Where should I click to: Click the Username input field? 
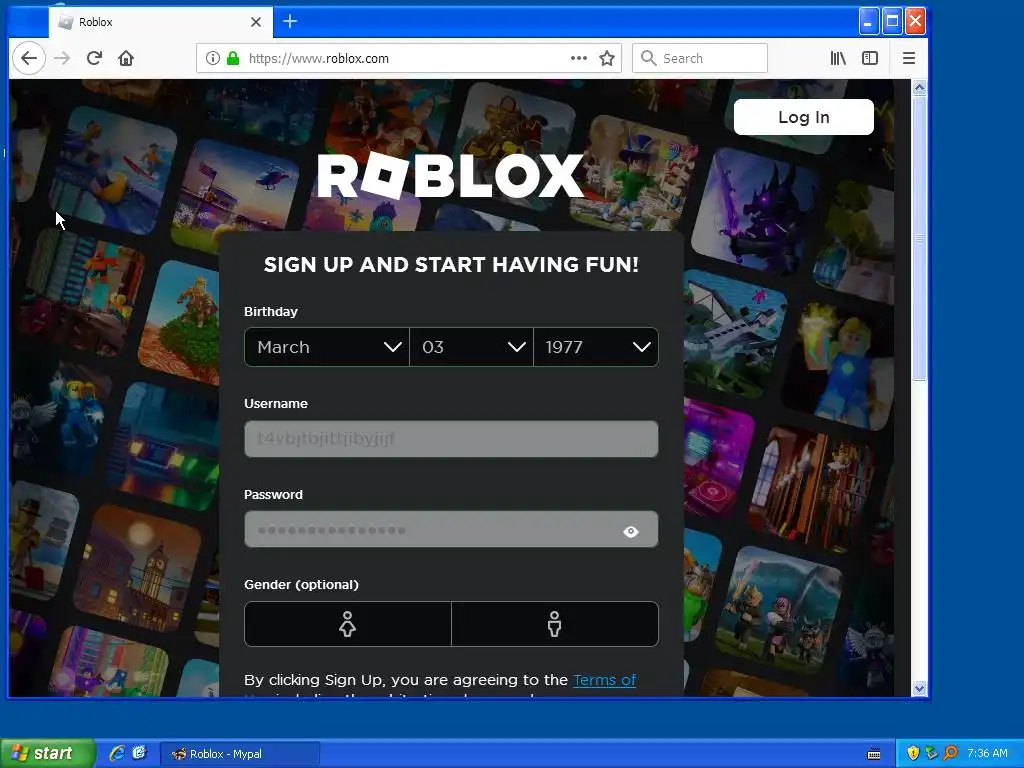pyautogui.click(x=451, y=439)
